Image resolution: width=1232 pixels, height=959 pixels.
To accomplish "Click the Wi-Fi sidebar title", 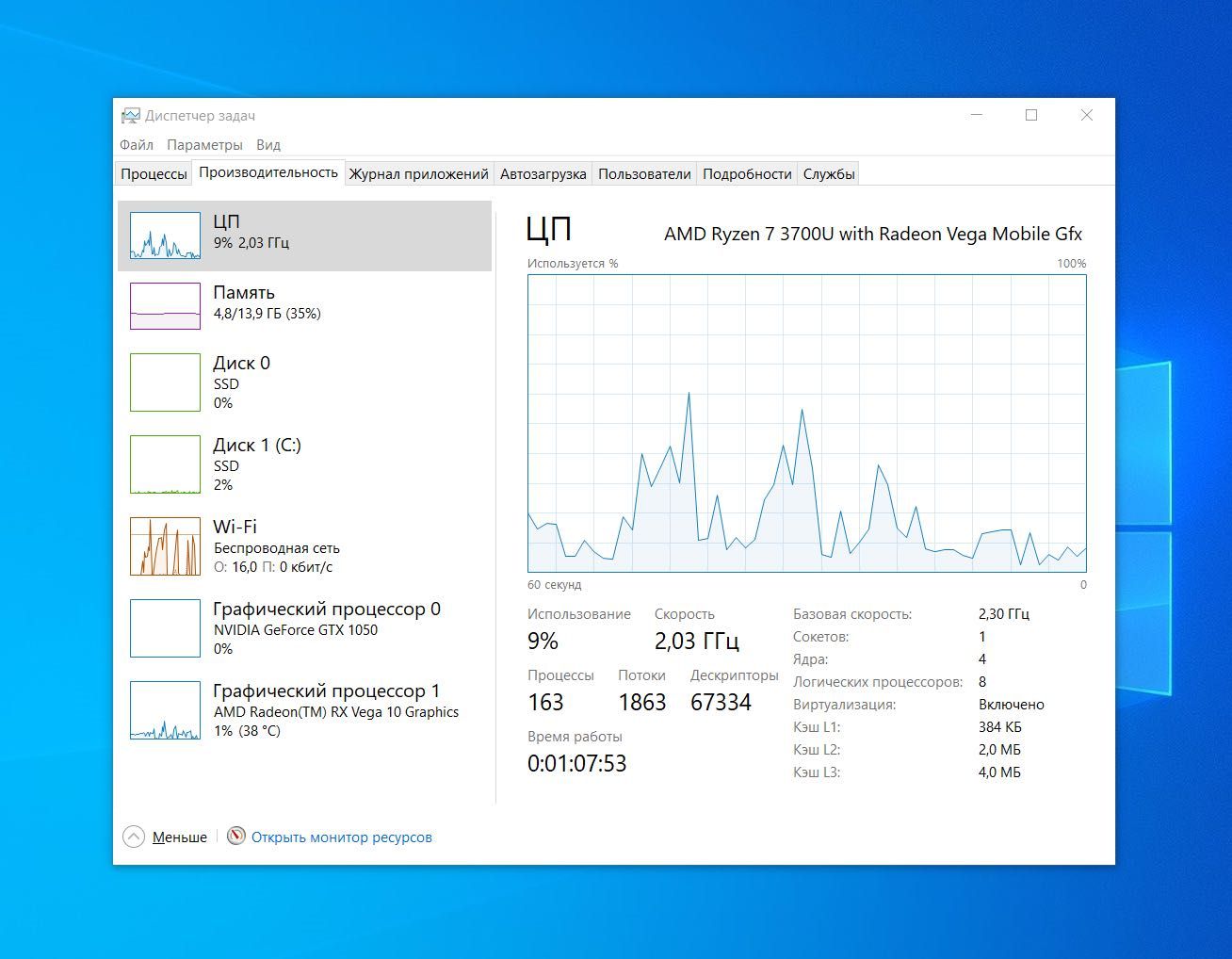I will [x=235, y=527].
